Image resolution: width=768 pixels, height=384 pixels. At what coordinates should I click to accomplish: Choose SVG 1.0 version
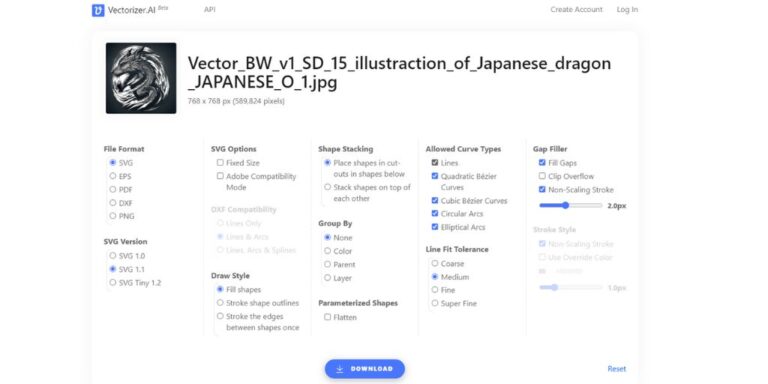pyautogui.click(x=113, y=256)
